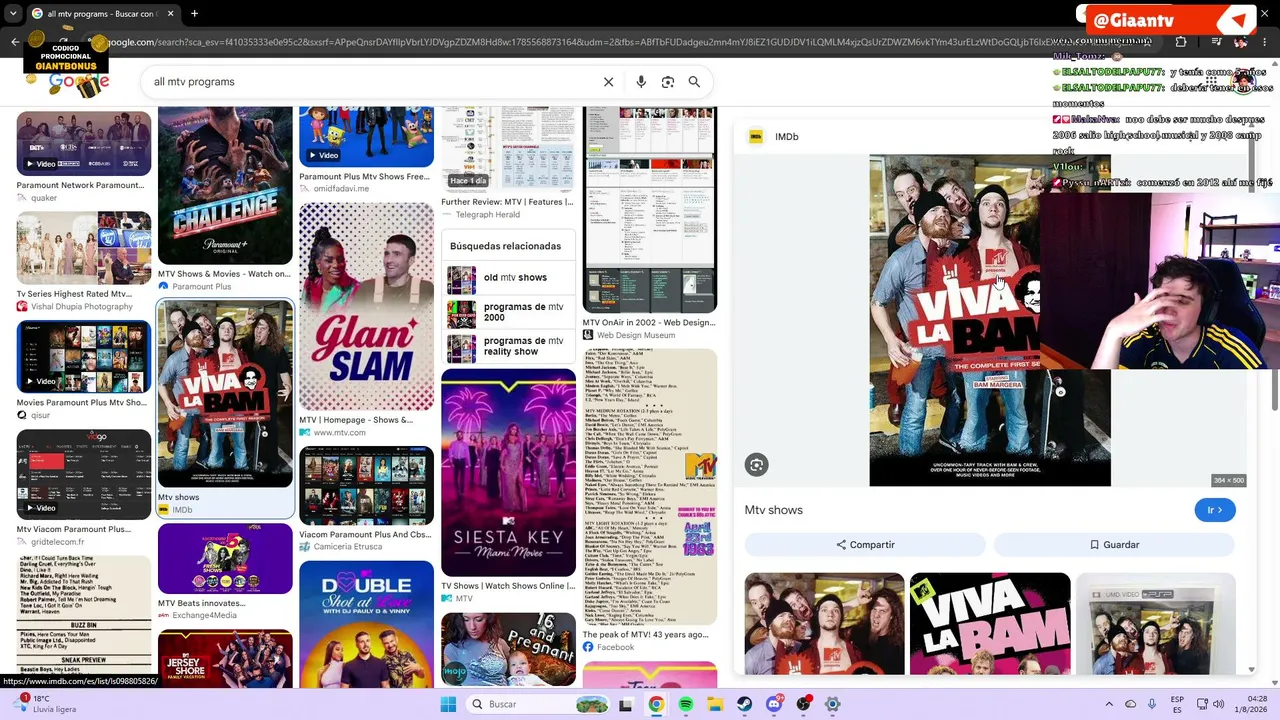This screenshot has height=720, width=1280.
Task: Open the Siesta Key Miami Moves image result
Action: point(508,473)
